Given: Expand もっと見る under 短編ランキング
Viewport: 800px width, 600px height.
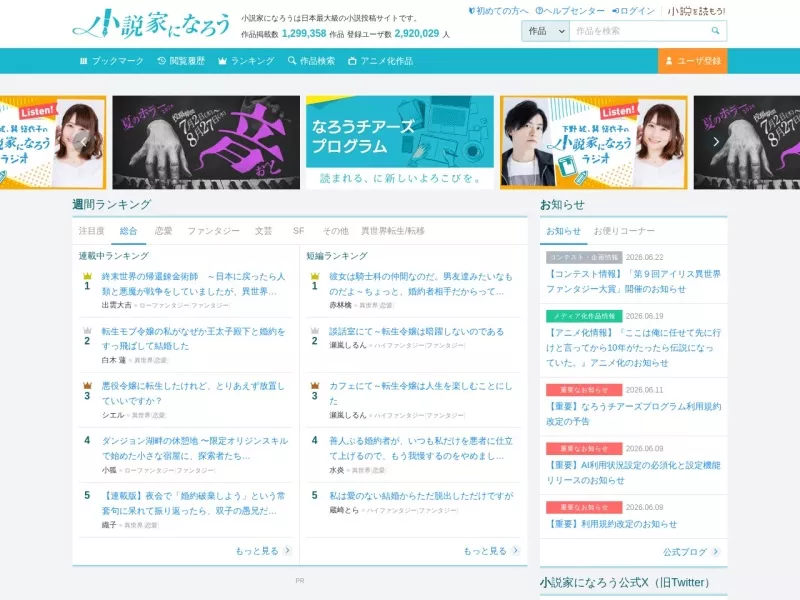Looking at the screenshot, I should [491, 551].
